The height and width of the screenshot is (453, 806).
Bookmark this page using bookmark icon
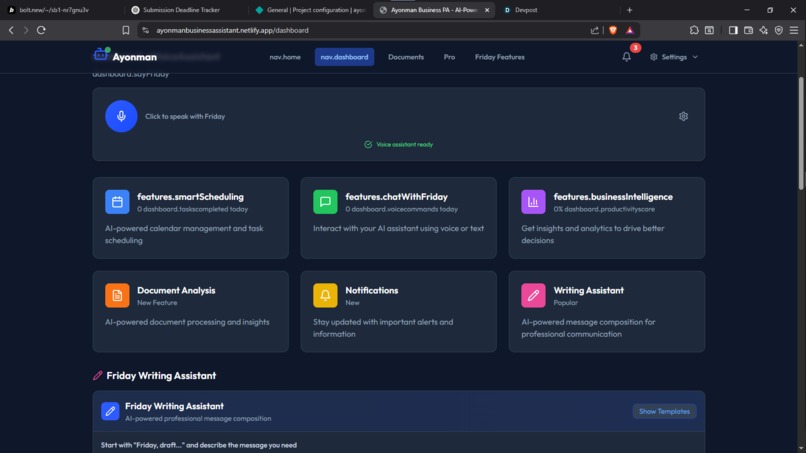click(x=125, y=30)
